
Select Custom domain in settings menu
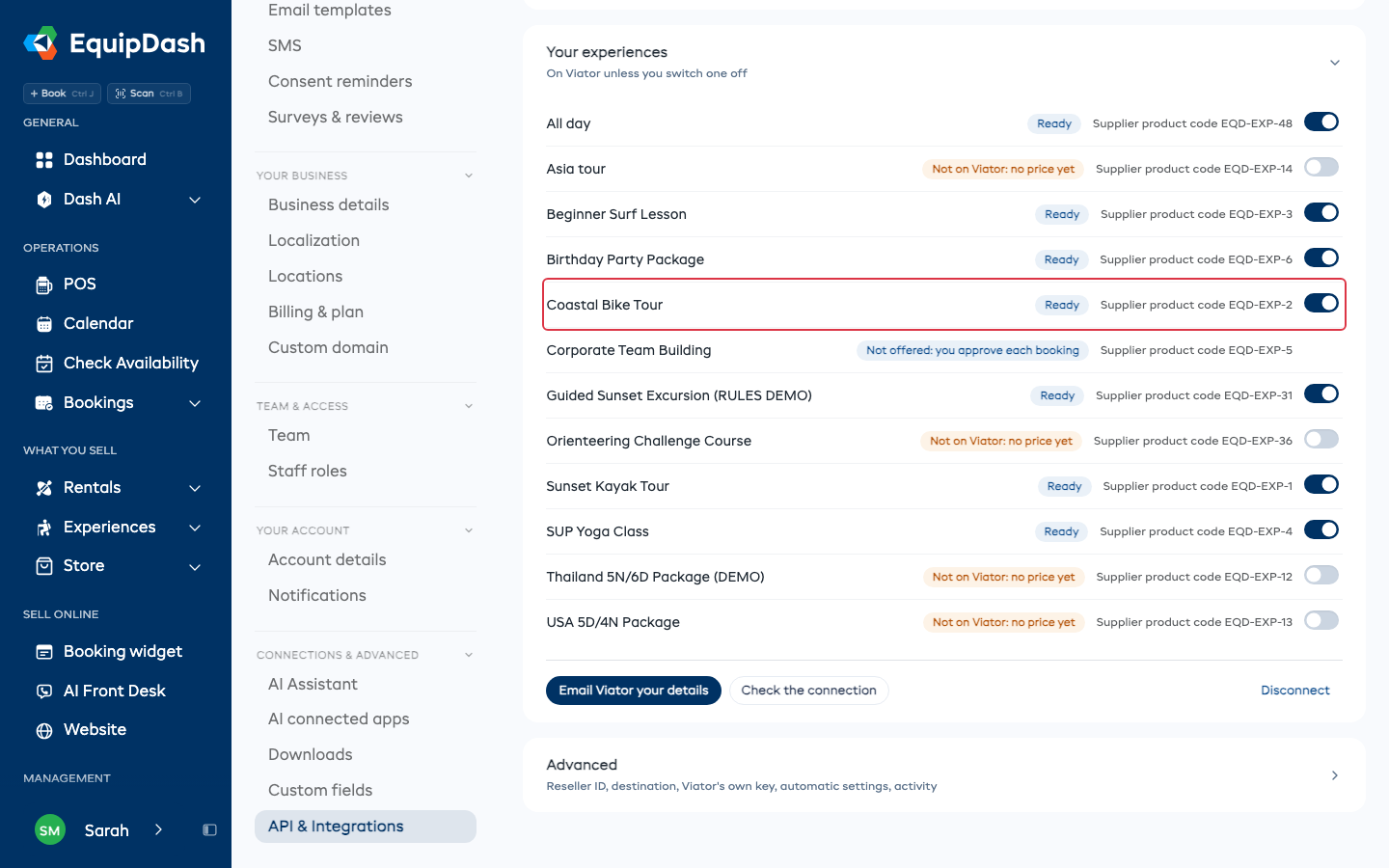click(328, 347)
